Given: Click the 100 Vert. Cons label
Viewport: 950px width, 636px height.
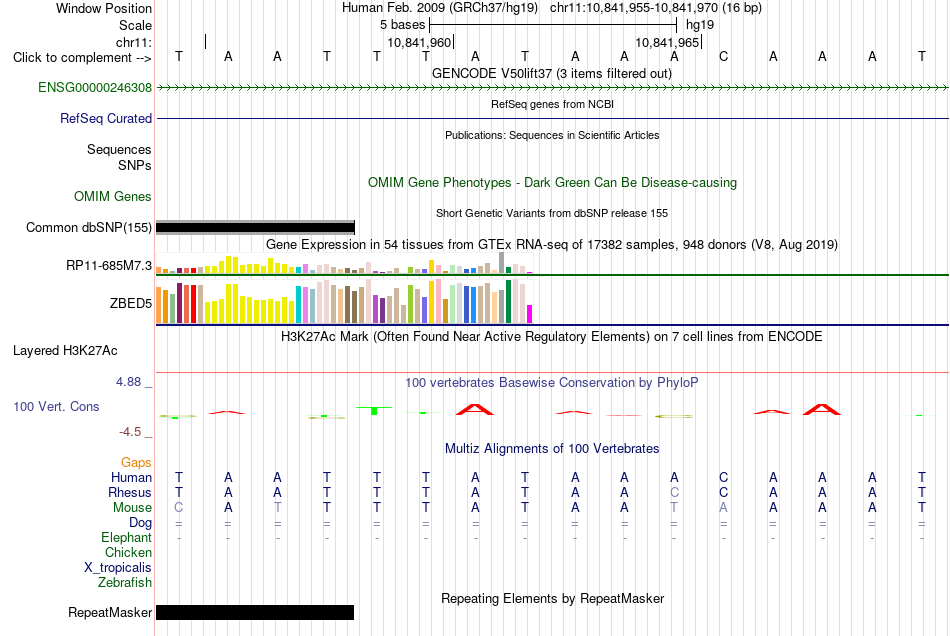Looking at the screenshot, I should tap(56, 406).
